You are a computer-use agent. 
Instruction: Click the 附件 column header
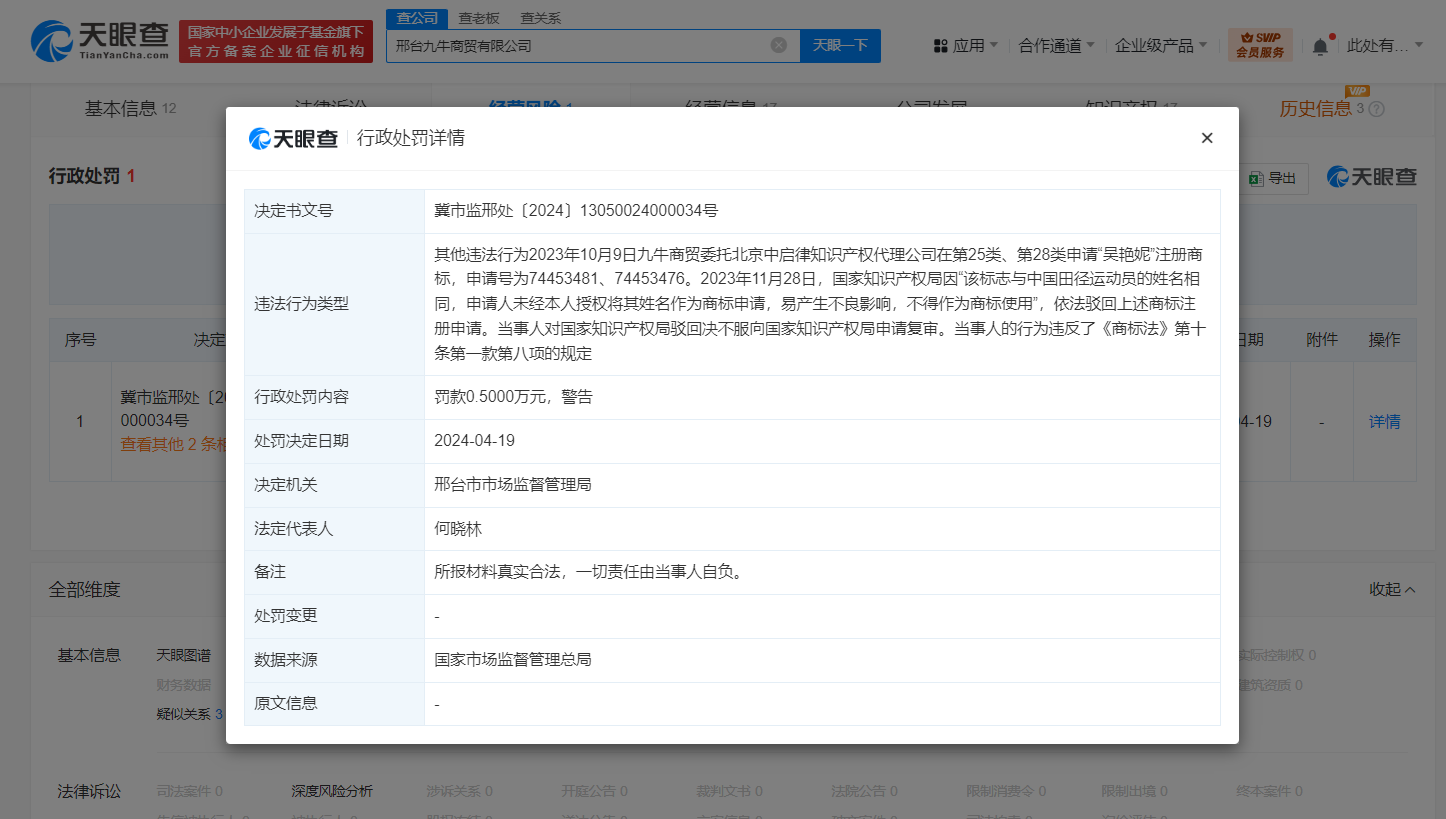[1322, 339]
